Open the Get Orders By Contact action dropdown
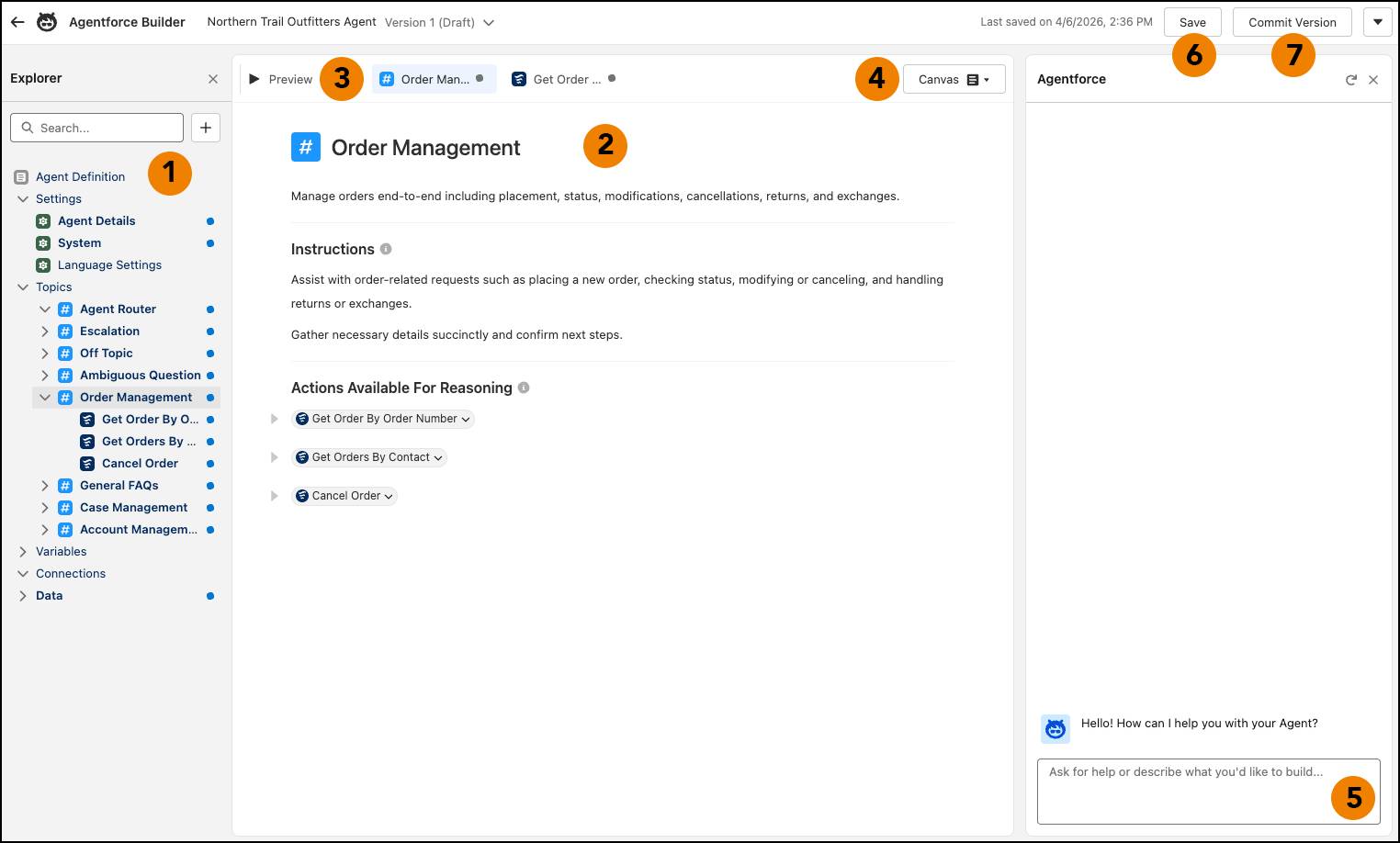 pos(438,456)
